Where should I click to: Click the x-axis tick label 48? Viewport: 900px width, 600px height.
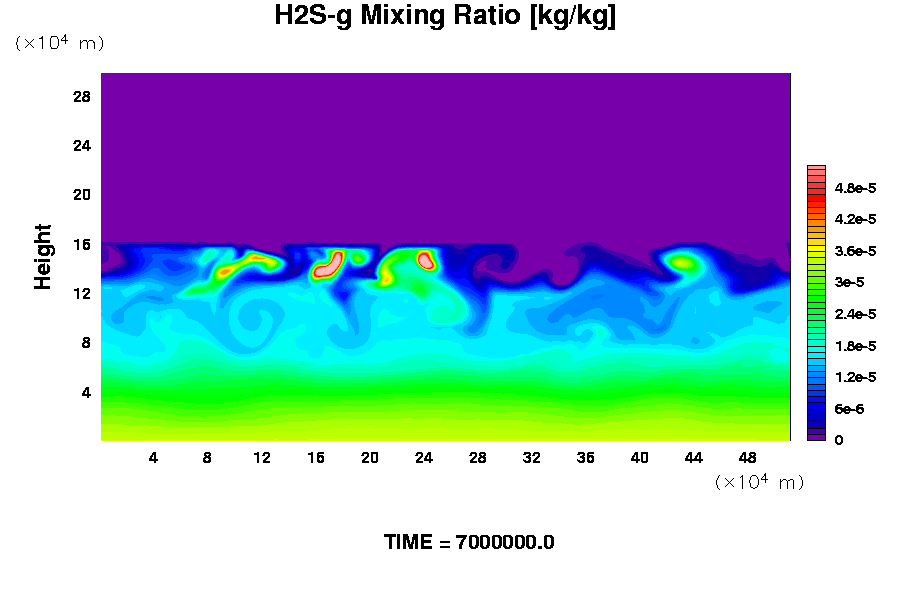pos(747,458)
